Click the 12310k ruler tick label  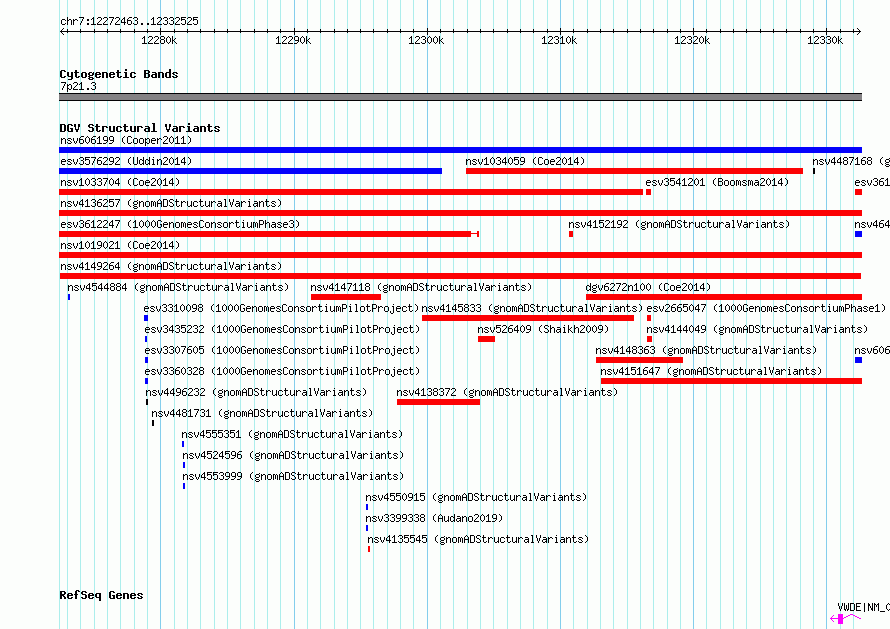pos(559,40)
